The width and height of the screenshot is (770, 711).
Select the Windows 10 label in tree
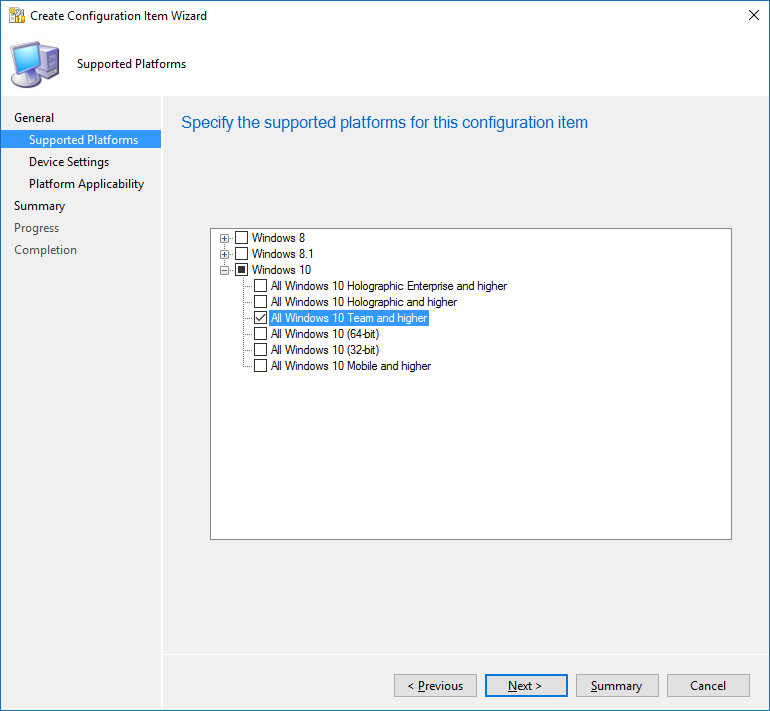click(281, 270)
